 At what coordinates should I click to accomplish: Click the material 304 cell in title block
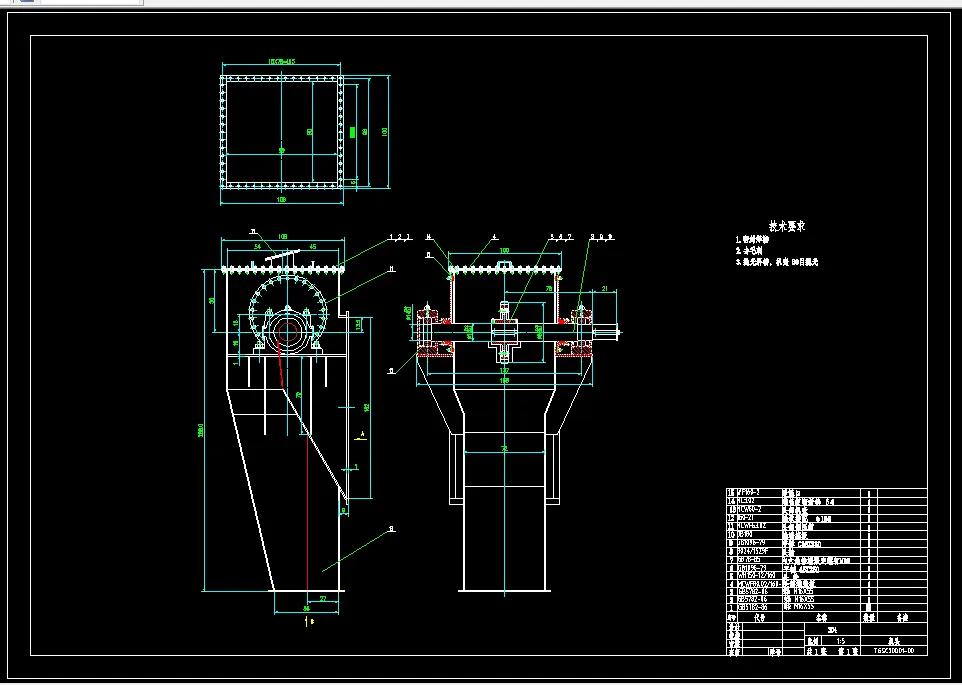click(832, 630)
